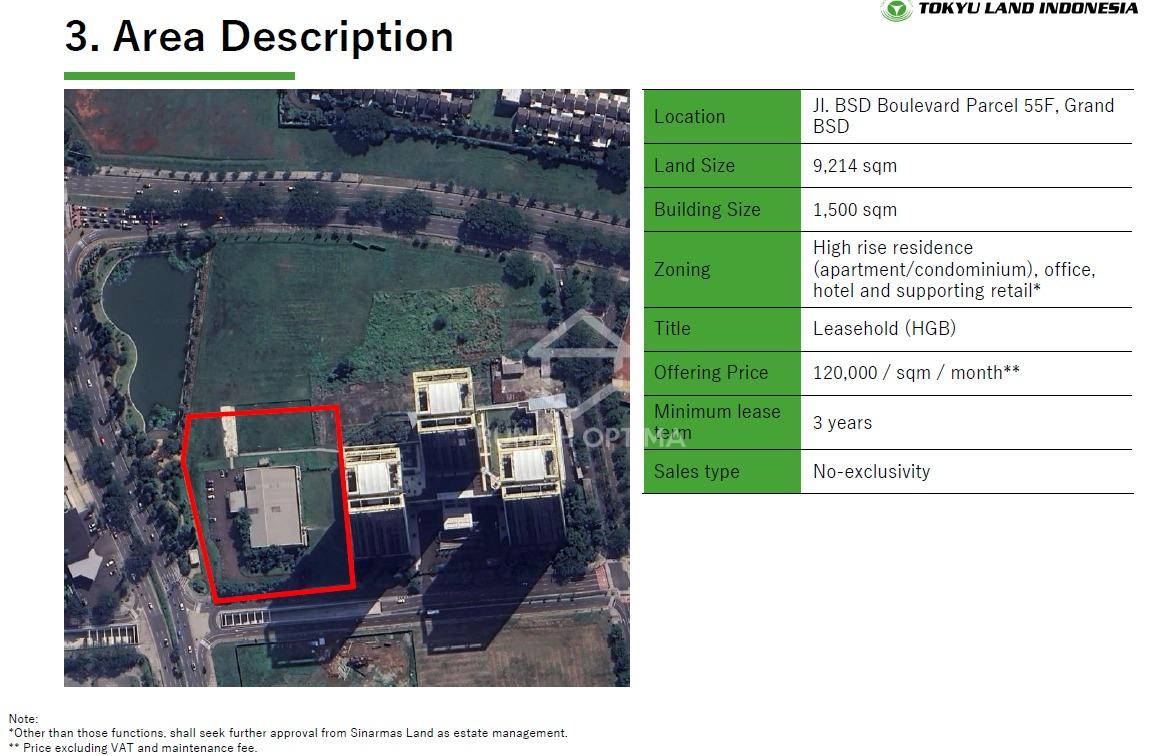
Task: Select the "Offering Price" label cell
Action: (721, 373)
